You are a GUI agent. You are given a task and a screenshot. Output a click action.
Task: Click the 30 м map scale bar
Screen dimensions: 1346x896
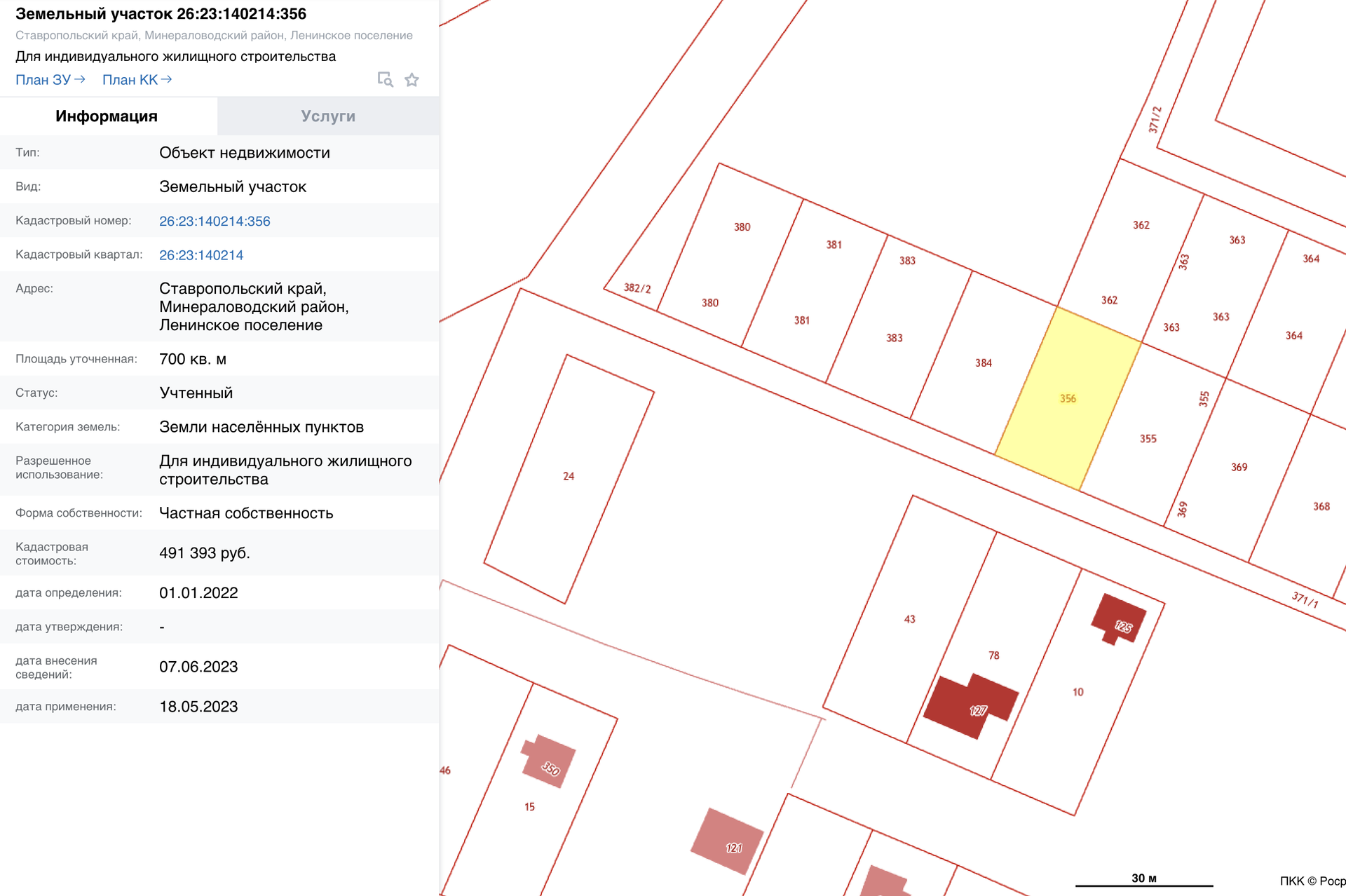click(x=1143, y=881)
